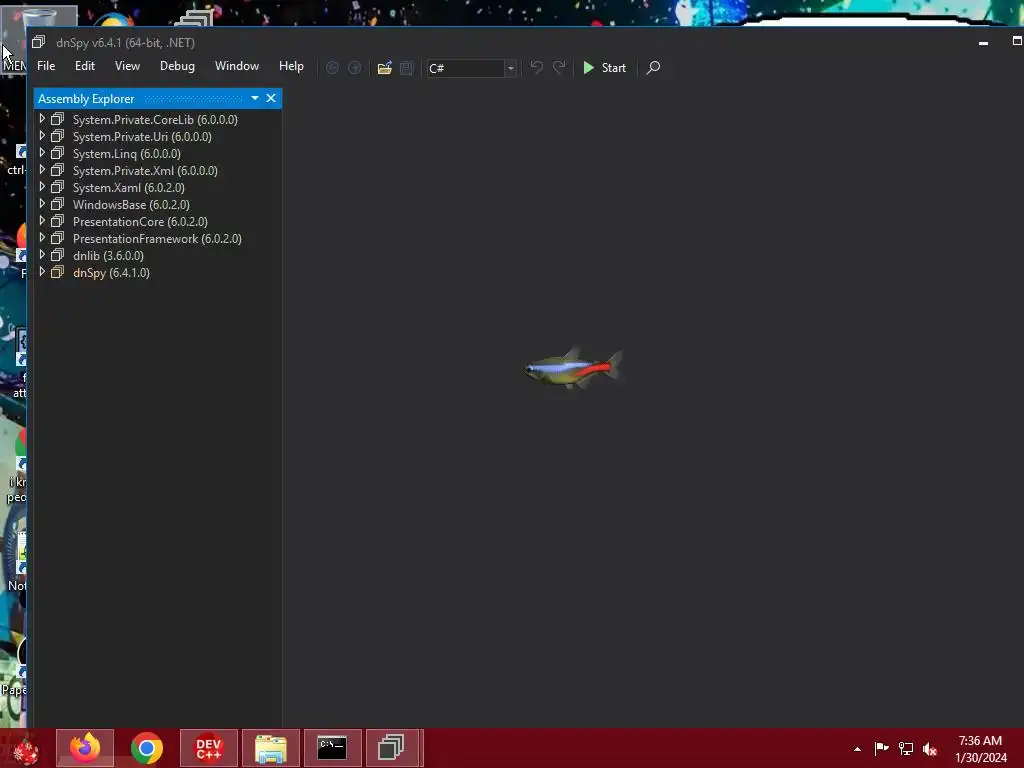Click the Action Center flag tray icon
The width and height of the screenshot is (1024, 768).
pos(881,748)
